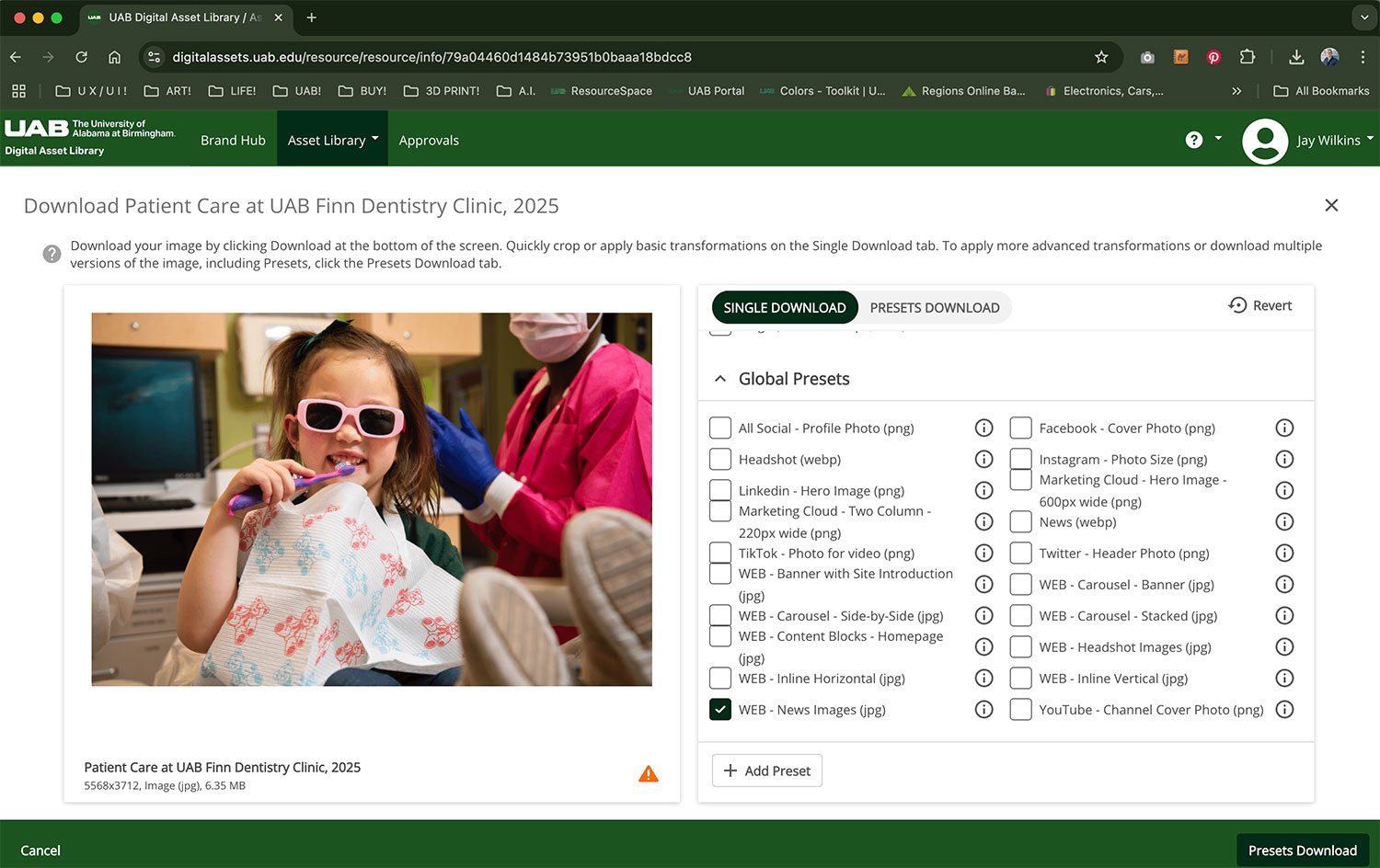
Task: Click the help question mark icon
Action: point(1193,140)
